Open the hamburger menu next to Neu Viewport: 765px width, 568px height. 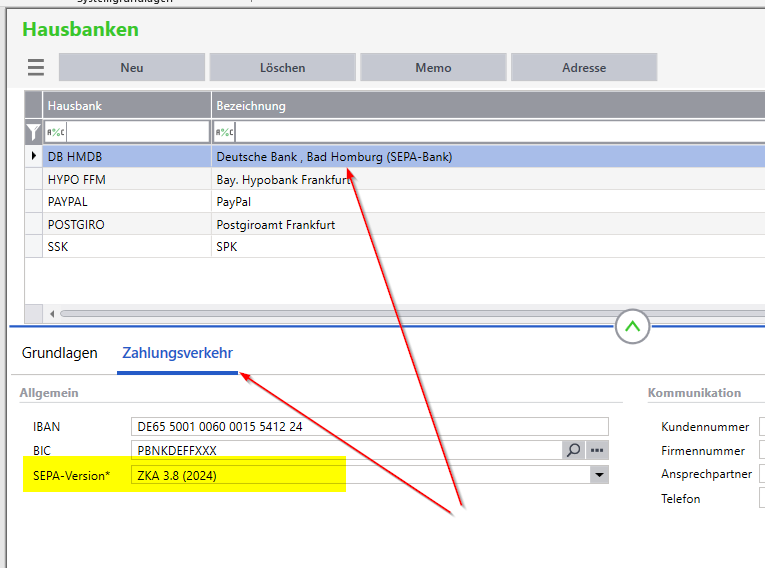pyautogui.click(x=36, y=67)
